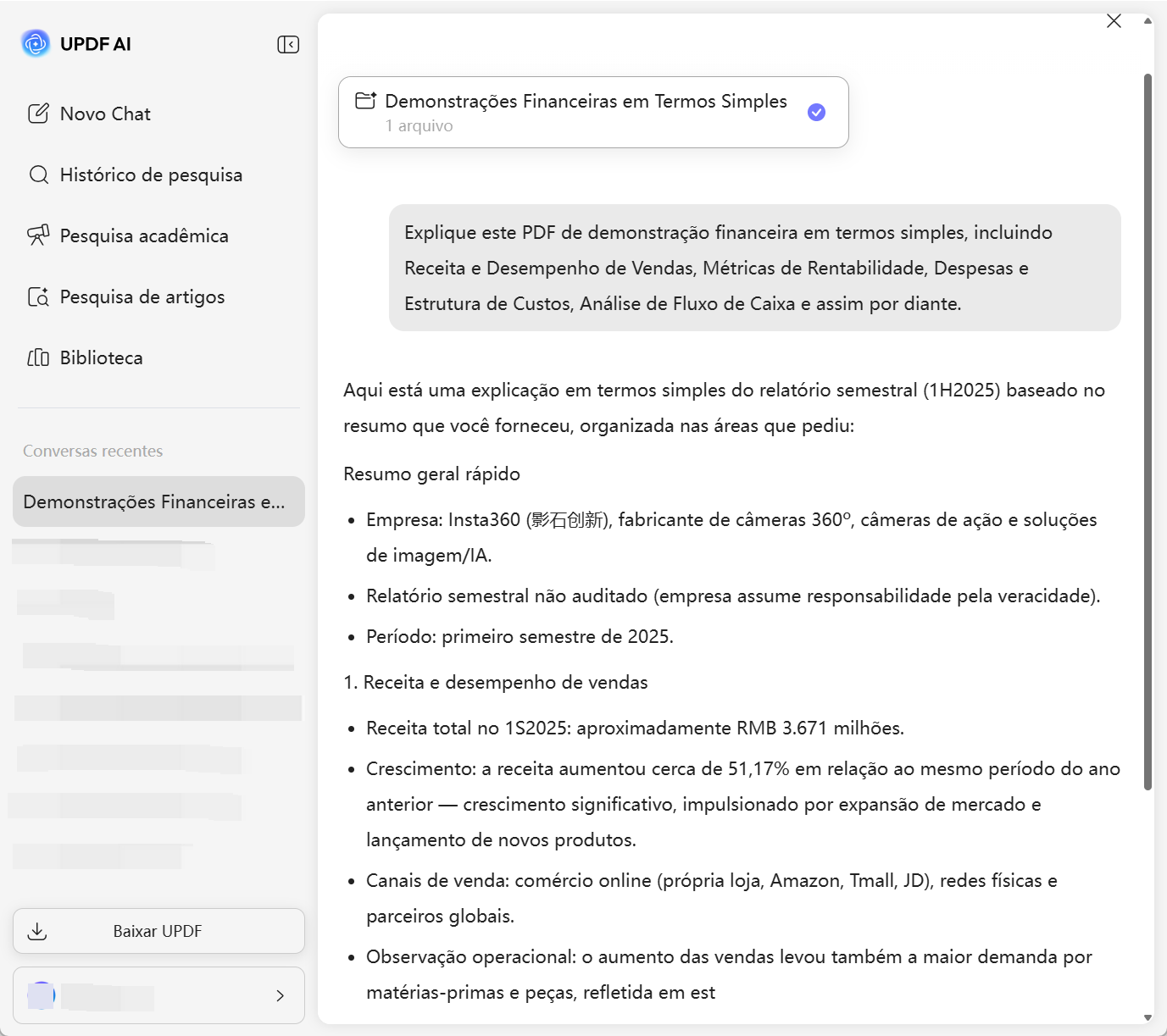Click the user avatar at the bottom
The image size is (1167, 1036).
pos(41,995)
